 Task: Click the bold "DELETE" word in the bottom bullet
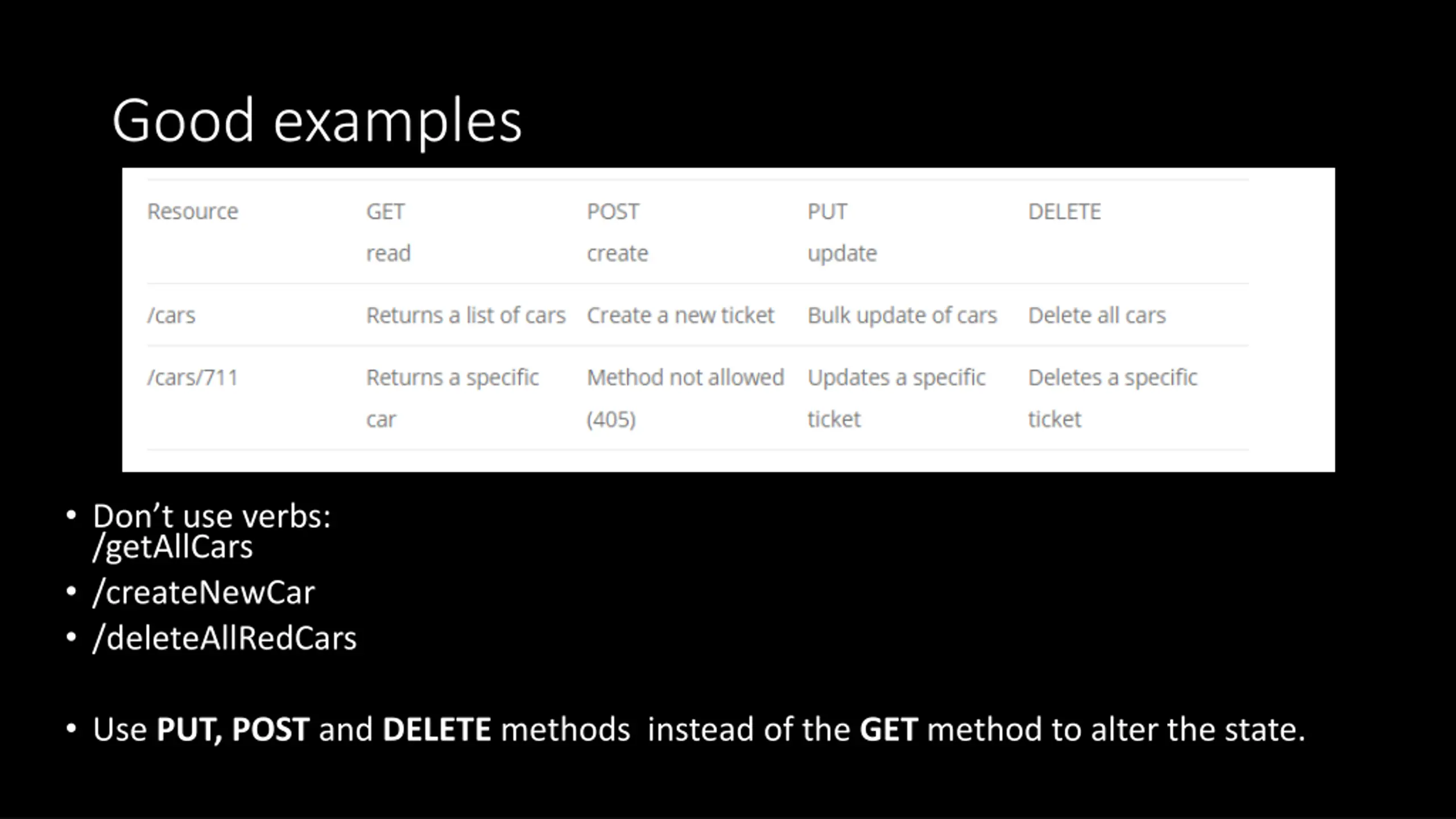[x=436, y=729]
